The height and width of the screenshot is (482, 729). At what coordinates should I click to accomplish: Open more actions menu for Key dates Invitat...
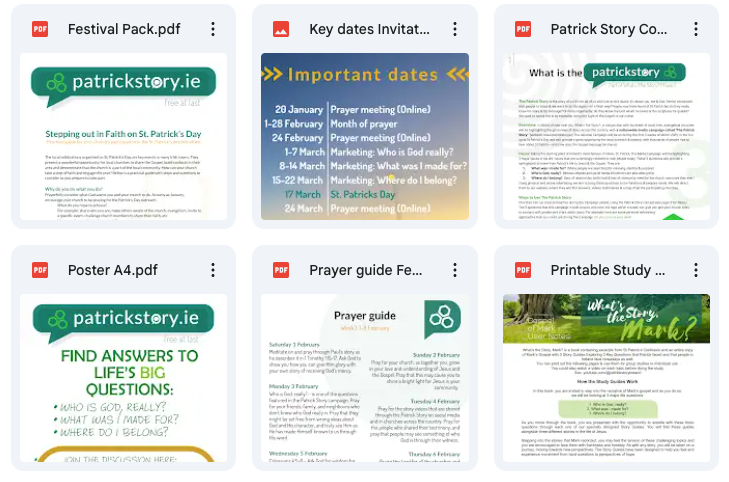pyautogui.click(x=455, y=29)
